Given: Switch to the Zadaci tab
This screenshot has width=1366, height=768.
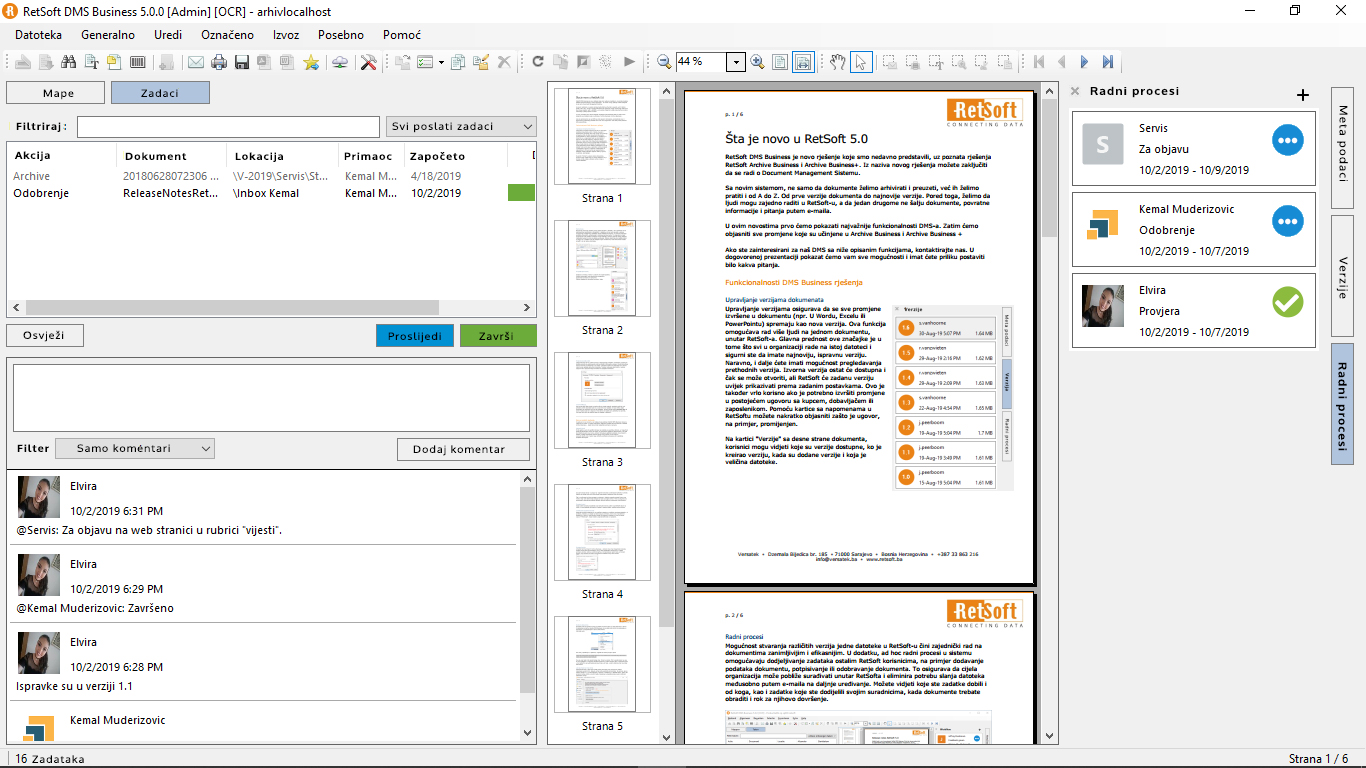Looking at the screenshot, I should click(160, 93).
